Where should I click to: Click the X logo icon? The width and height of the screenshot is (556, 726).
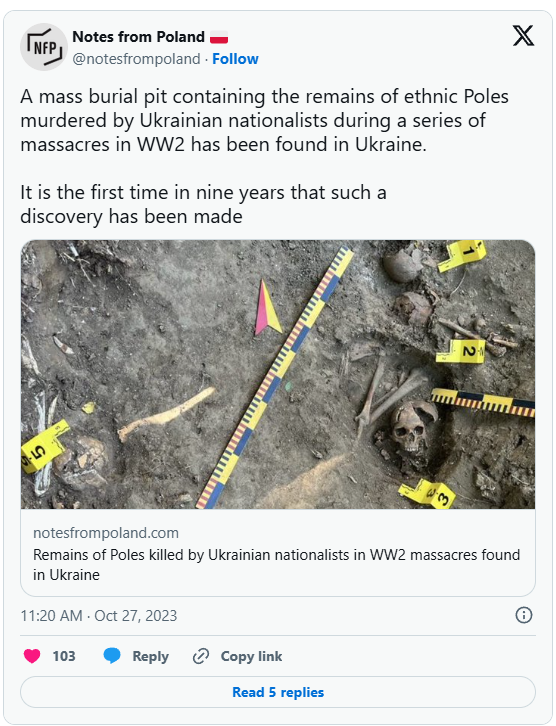click(523, 36)
